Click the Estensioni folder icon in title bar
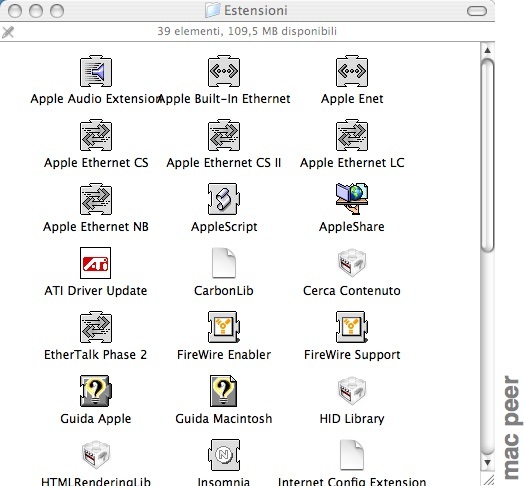Viewport: 524px width, 486px height. click(213, 10)
